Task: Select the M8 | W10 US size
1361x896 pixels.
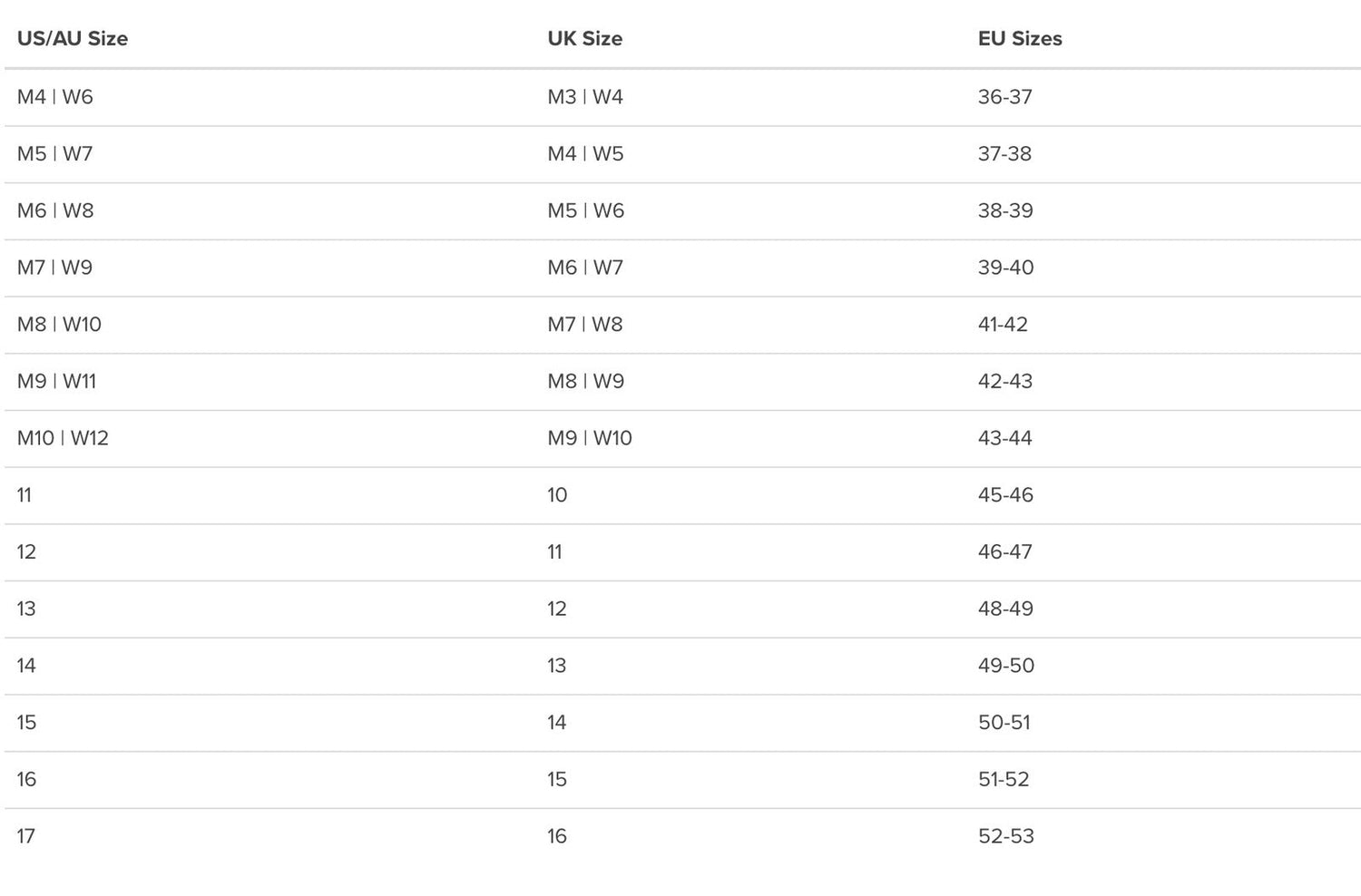Action: [x=59, y=325]
